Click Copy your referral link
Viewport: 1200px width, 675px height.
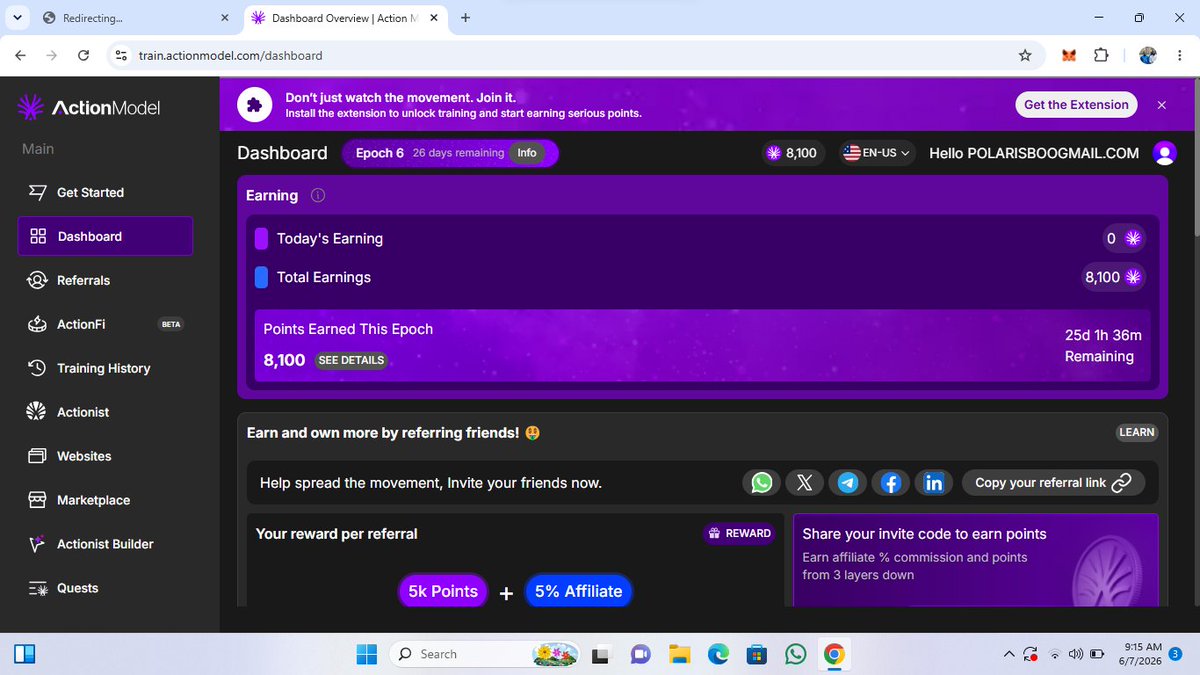tap(1053, 483)
